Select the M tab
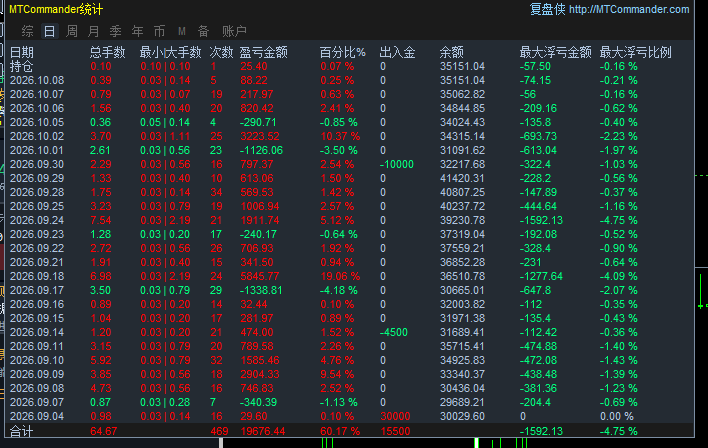Image resolution: width=708 pixels, height=448 pixels. (x=182, y=31)
